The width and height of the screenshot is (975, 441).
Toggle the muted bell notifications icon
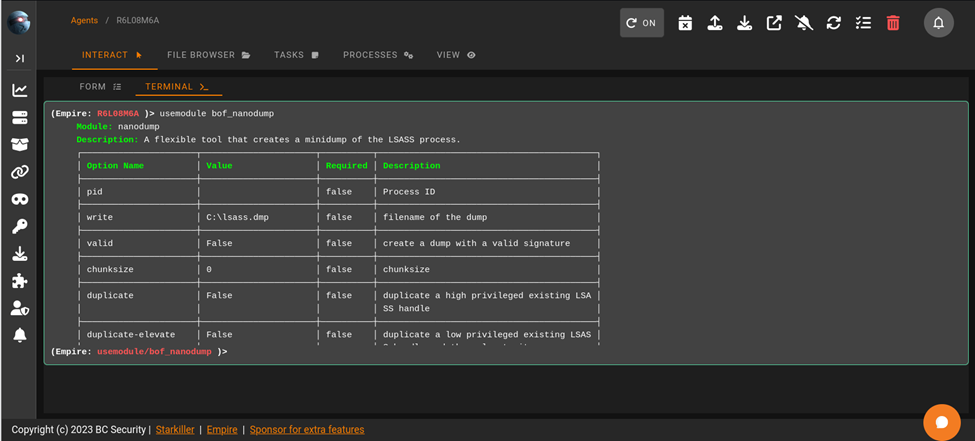tap(804, 23)
